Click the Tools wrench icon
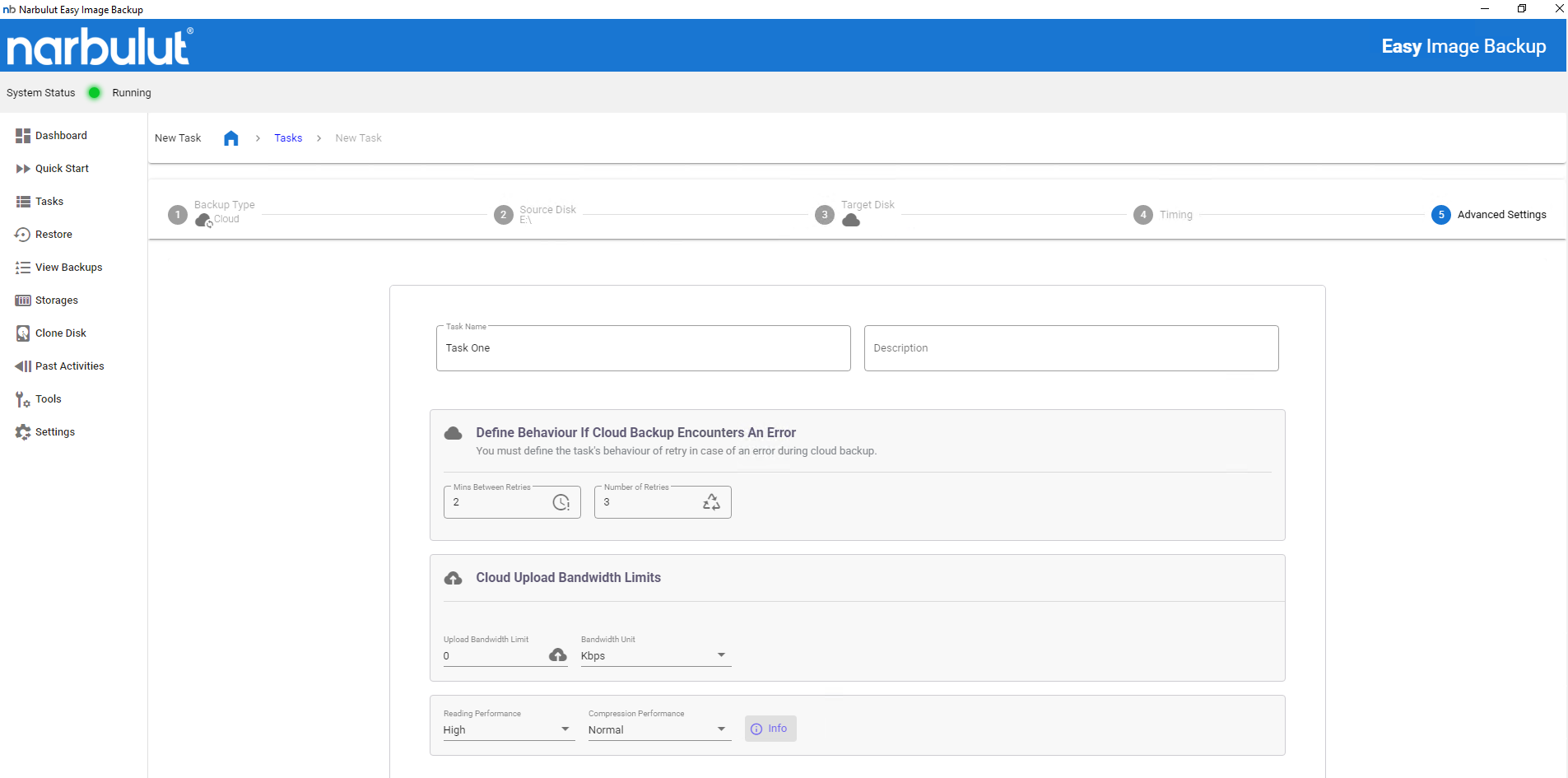 click(23, 399)
